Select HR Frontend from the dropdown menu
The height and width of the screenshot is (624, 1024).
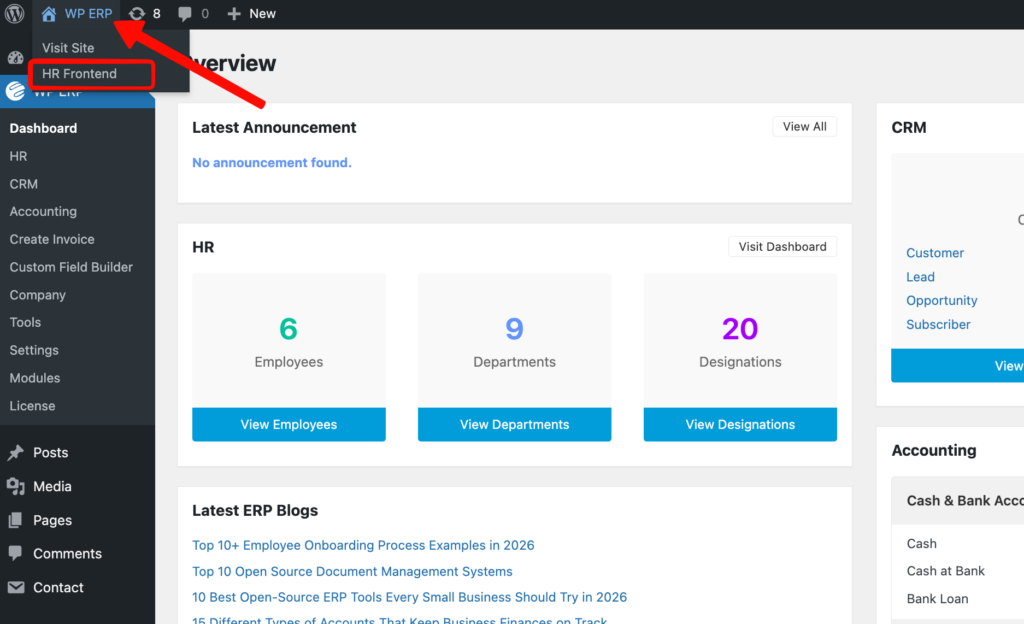coord(80,74)
